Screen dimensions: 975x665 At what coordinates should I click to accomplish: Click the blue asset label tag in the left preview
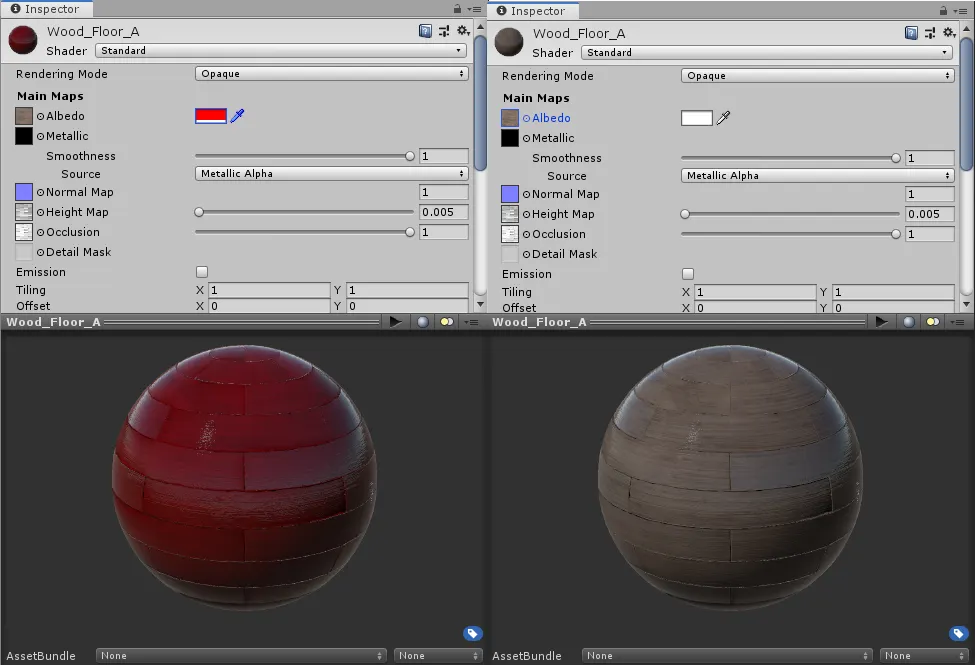(473, 633)
